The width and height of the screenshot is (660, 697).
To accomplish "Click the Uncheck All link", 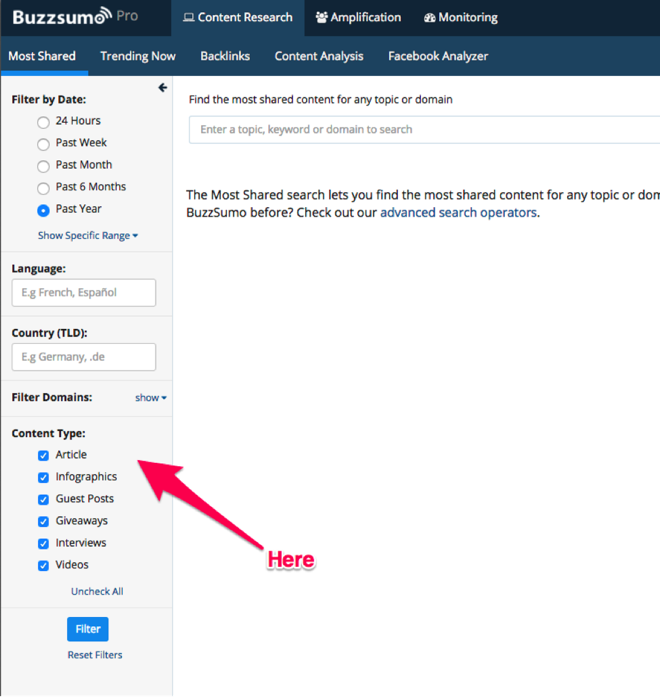I will 97,592.
